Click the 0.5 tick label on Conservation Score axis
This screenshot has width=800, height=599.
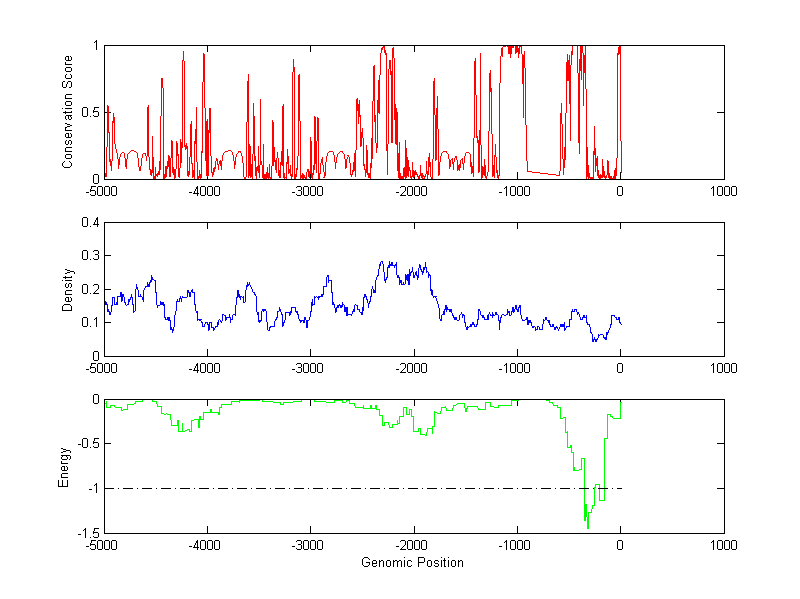[x=86, y=112]
